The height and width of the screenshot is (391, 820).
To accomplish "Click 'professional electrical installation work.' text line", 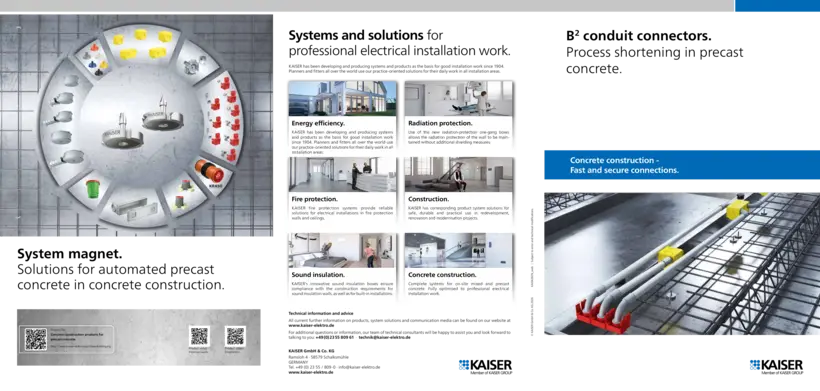I will (400, 51).
